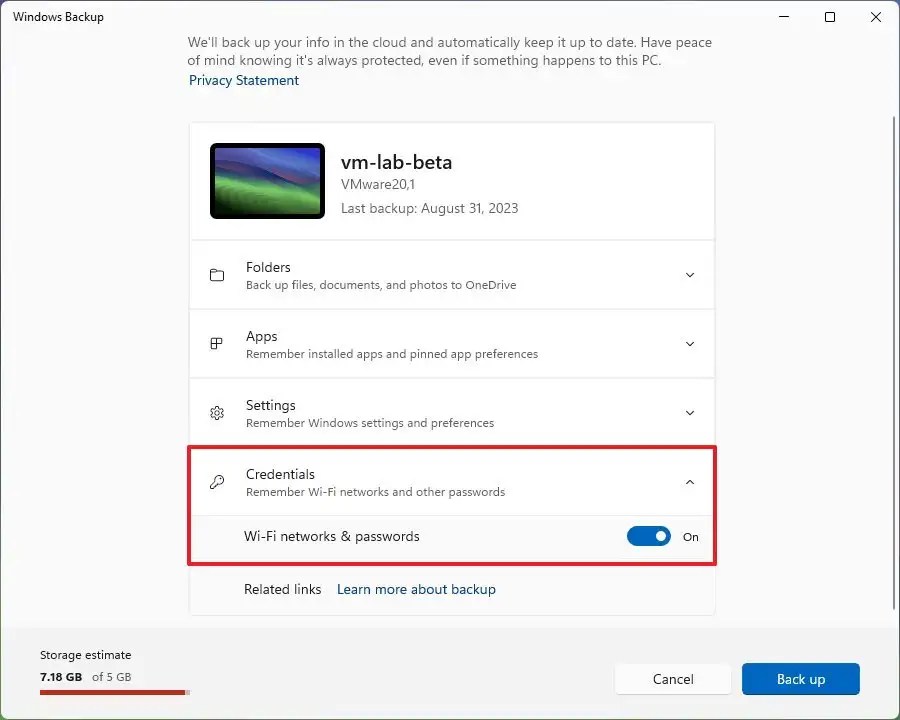
Task: Click Learn more about backup
Action: 416,589
